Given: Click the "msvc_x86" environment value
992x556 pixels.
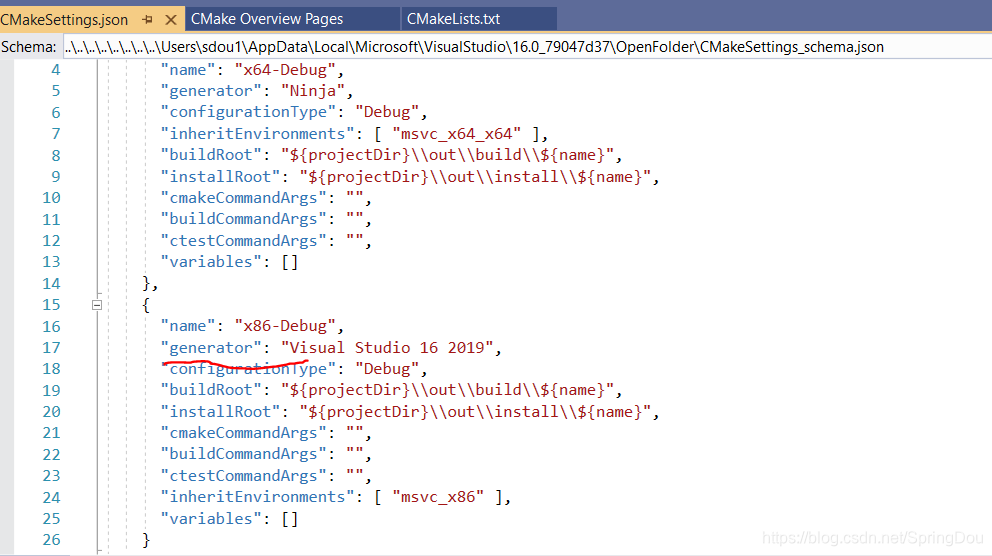Looking at the screenshot, I should (x=438, y=497).
